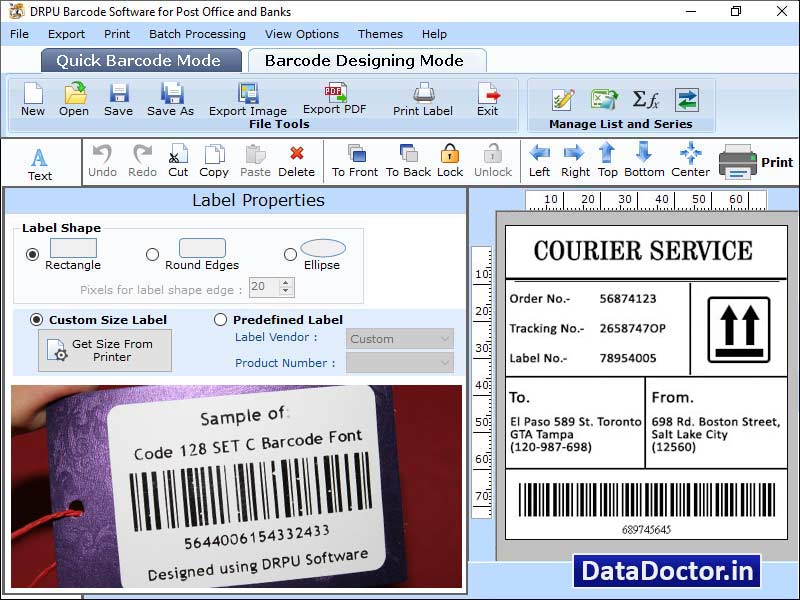Create a new barcode file

[32, 105]
